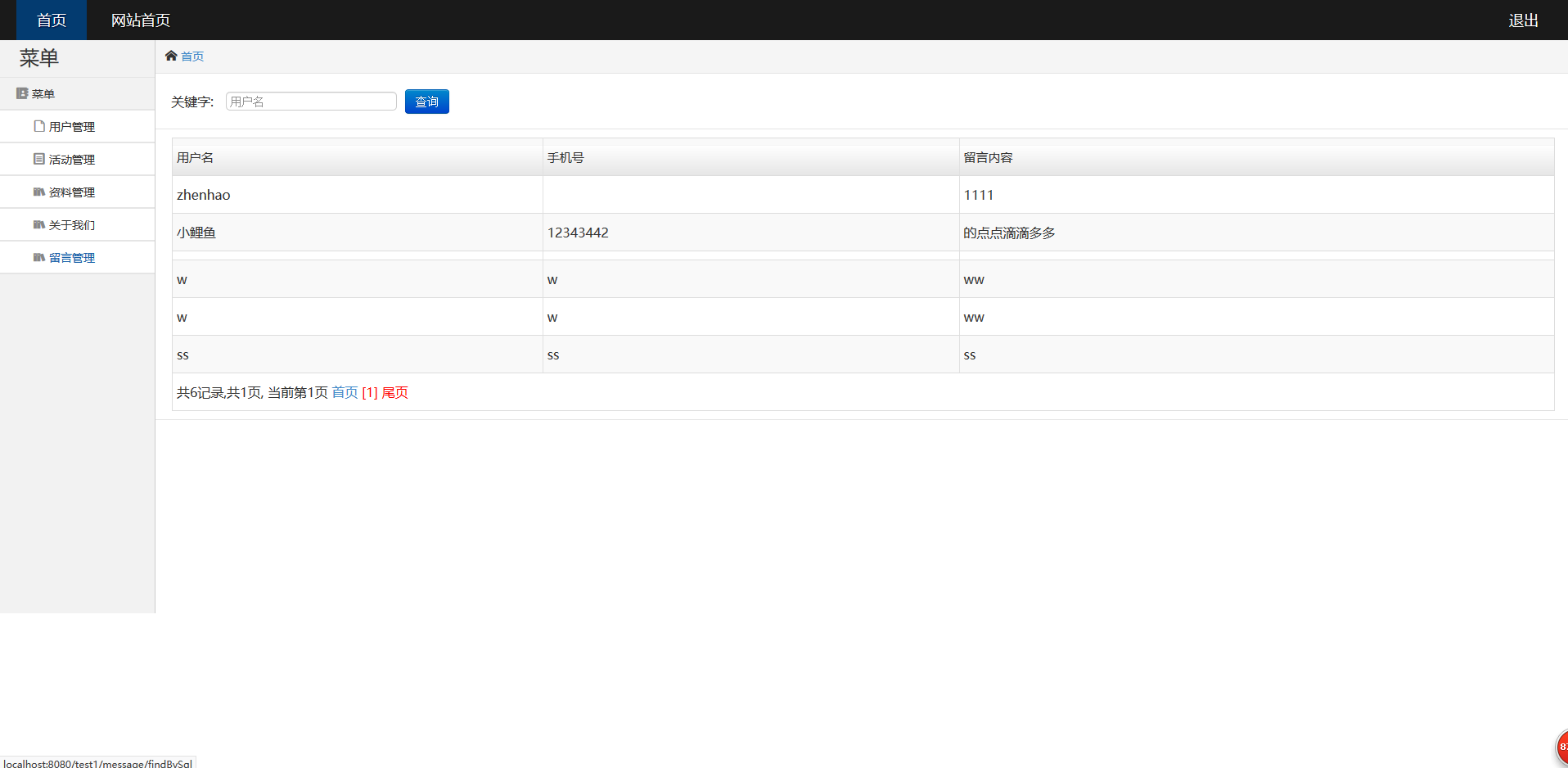Click the 留言管理 books icon
Screen dimensions: 1568x768
click(x=38, y=257)
